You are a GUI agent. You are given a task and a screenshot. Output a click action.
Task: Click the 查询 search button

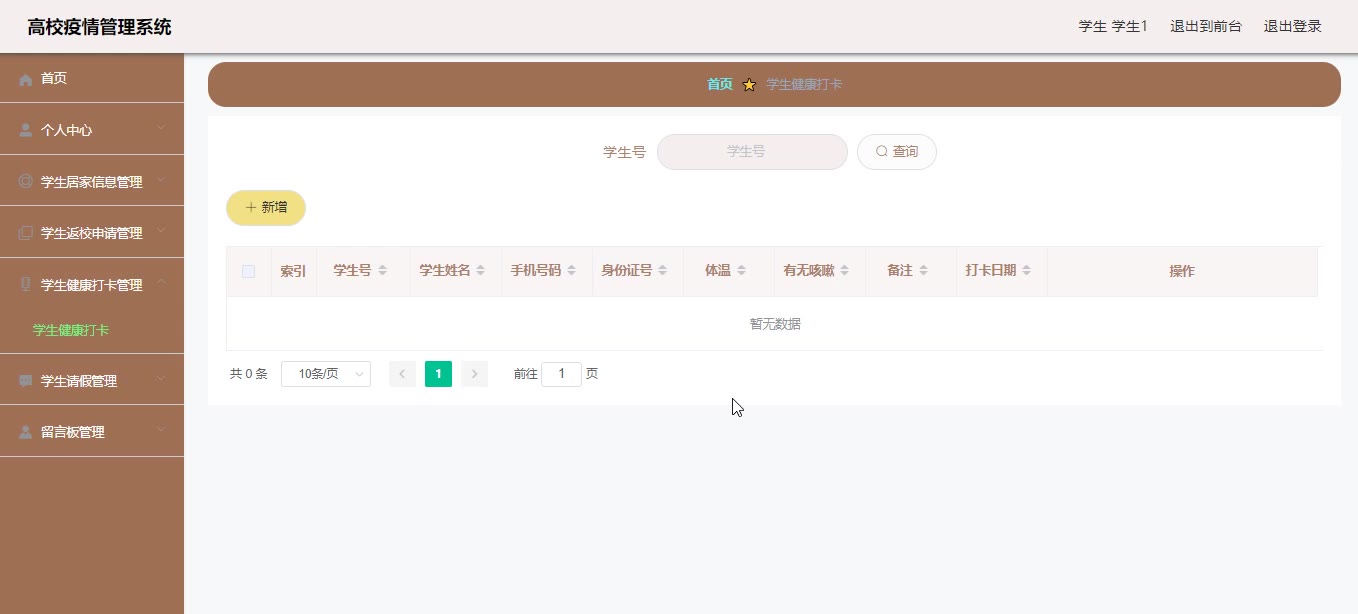[x=897, y=152]
